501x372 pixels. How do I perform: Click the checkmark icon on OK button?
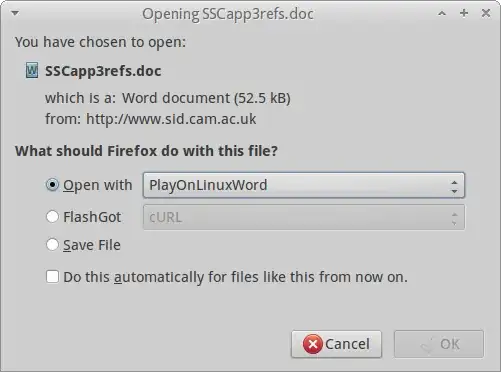click(428, 345)
